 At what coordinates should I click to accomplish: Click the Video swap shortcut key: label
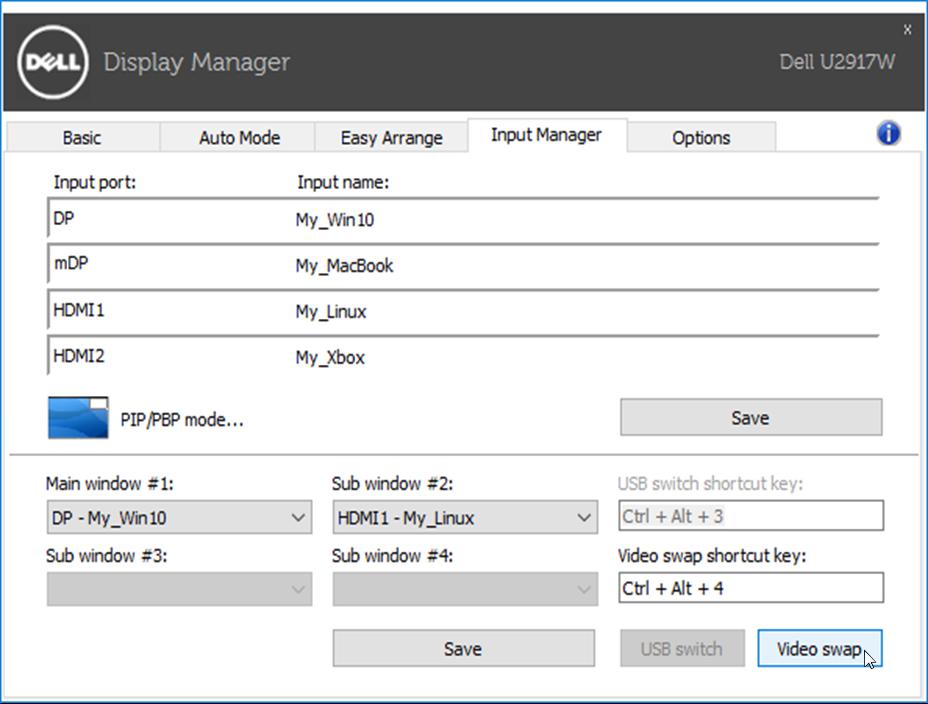[712, 556]
